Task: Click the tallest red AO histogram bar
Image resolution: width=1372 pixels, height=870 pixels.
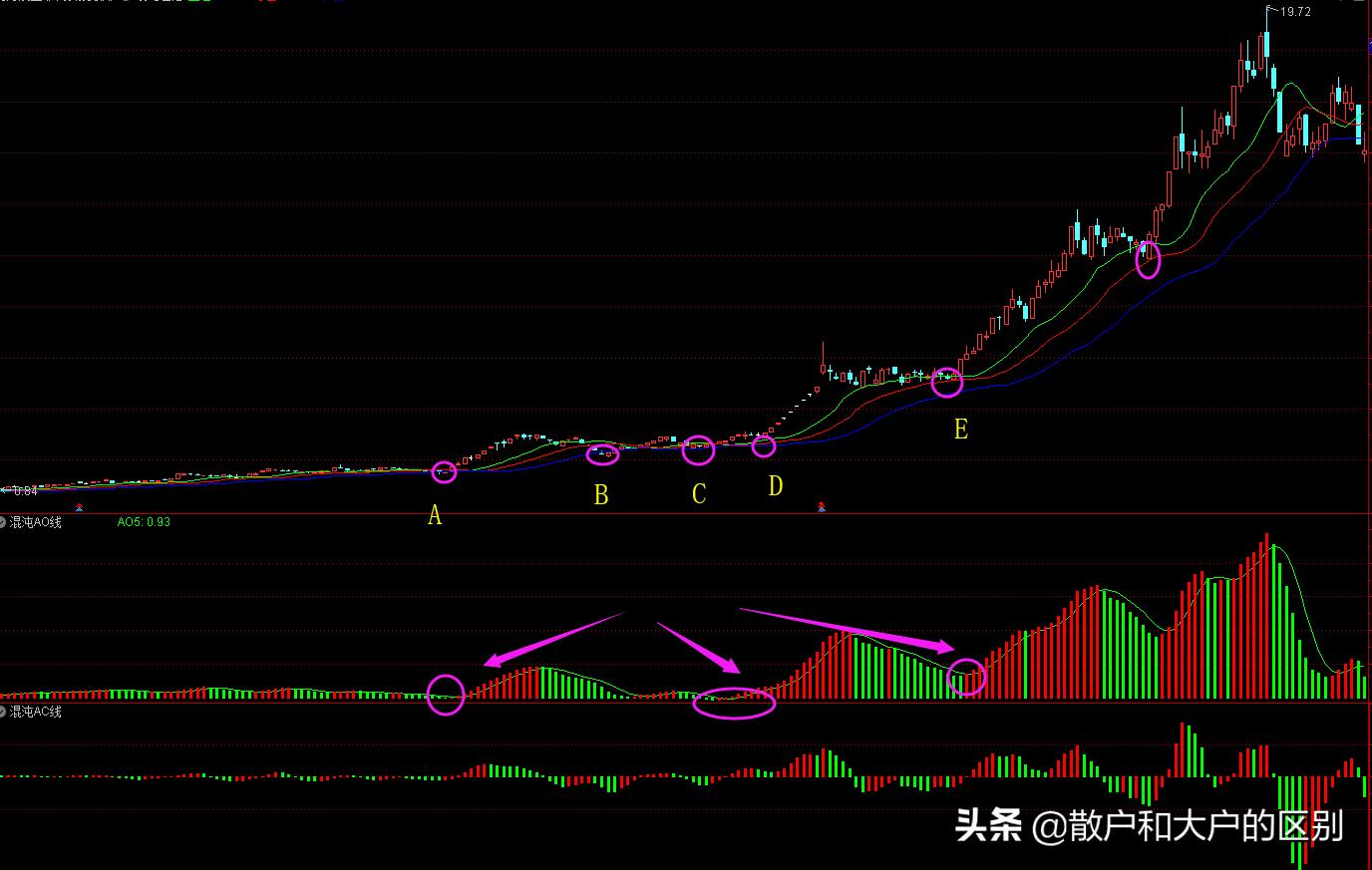Action: [x=1268, y=618]
